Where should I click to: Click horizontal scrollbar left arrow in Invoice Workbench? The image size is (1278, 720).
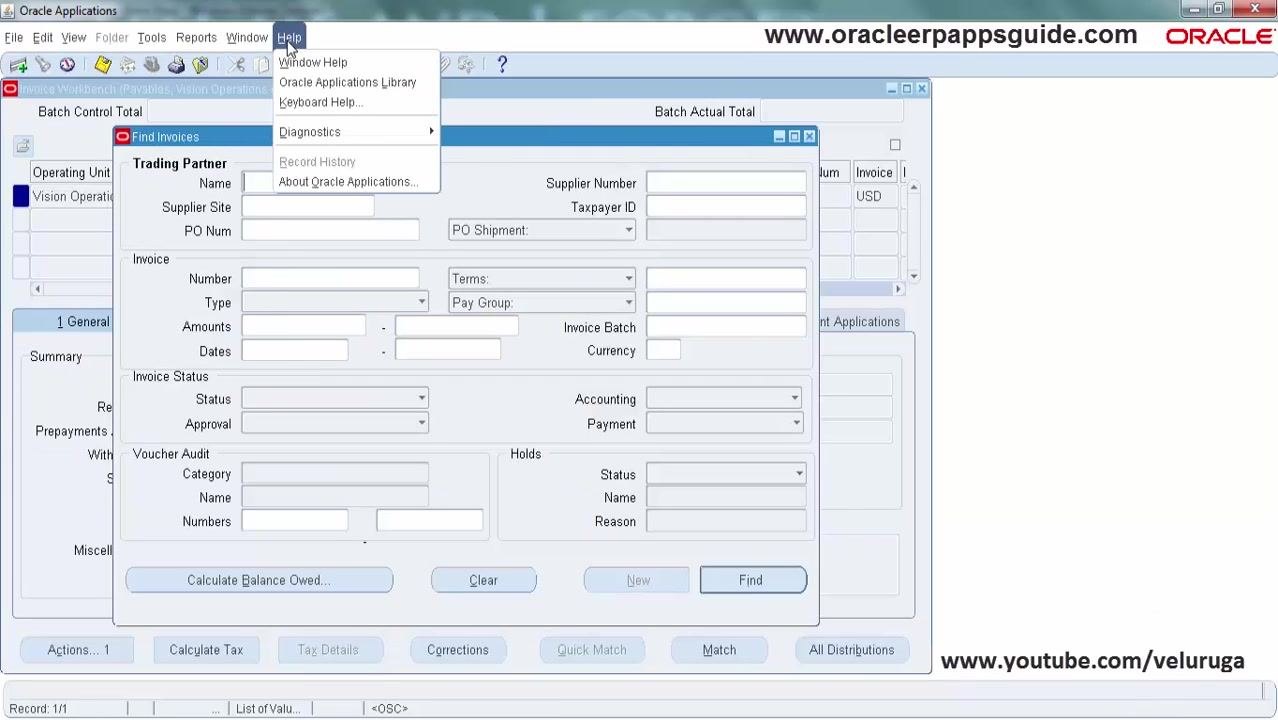coord(38,289)
